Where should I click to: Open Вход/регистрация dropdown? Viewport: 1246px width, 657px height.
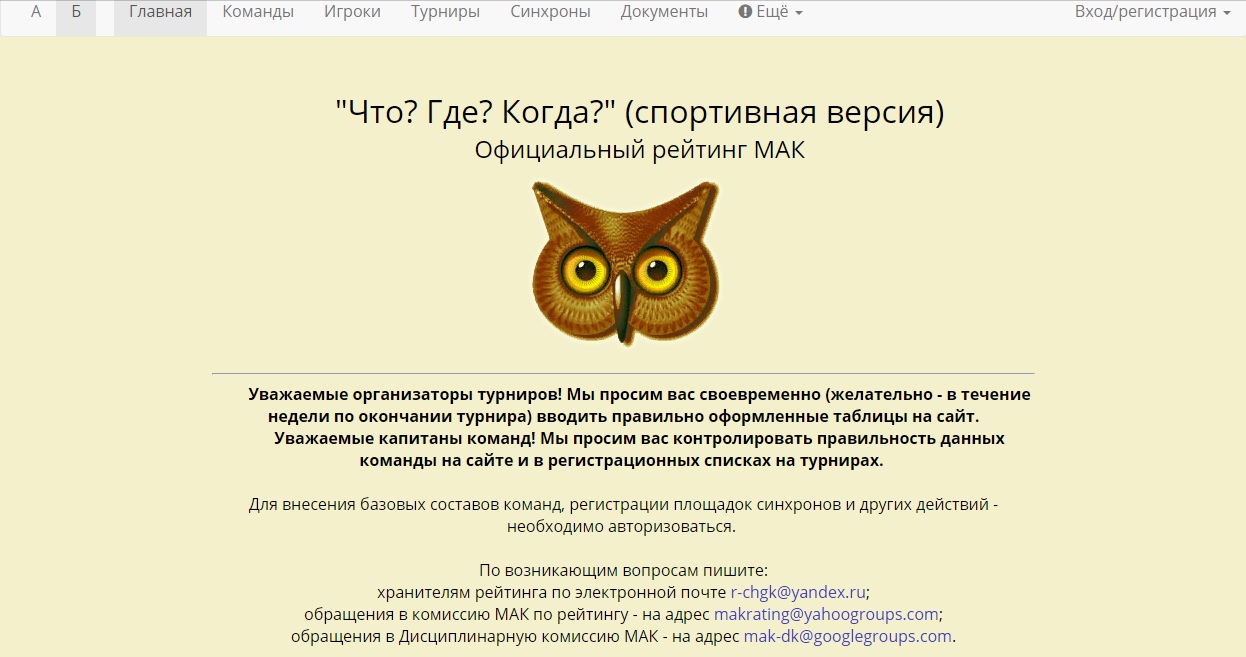click(x=1152, y=13)
